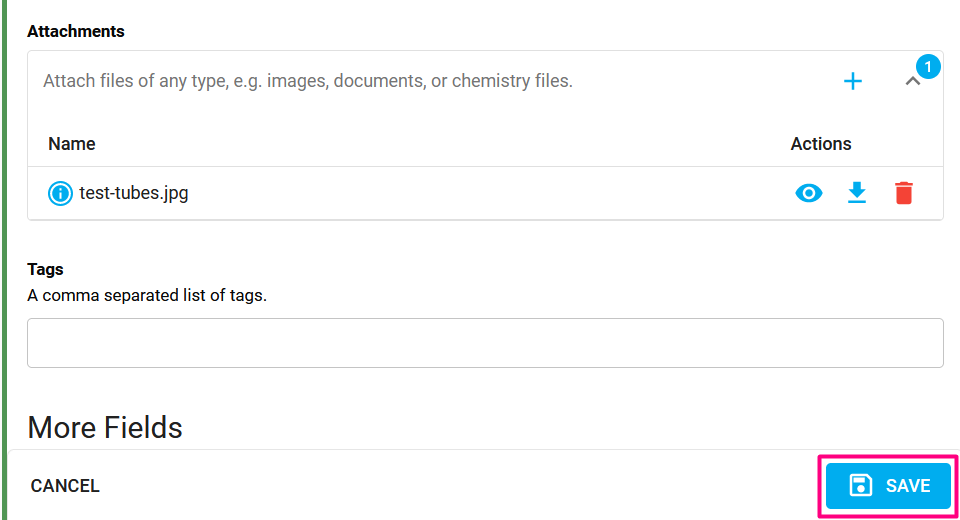
Task: Click the 'Attach files of any type' hint text
Action: click(x=307, y=81)
